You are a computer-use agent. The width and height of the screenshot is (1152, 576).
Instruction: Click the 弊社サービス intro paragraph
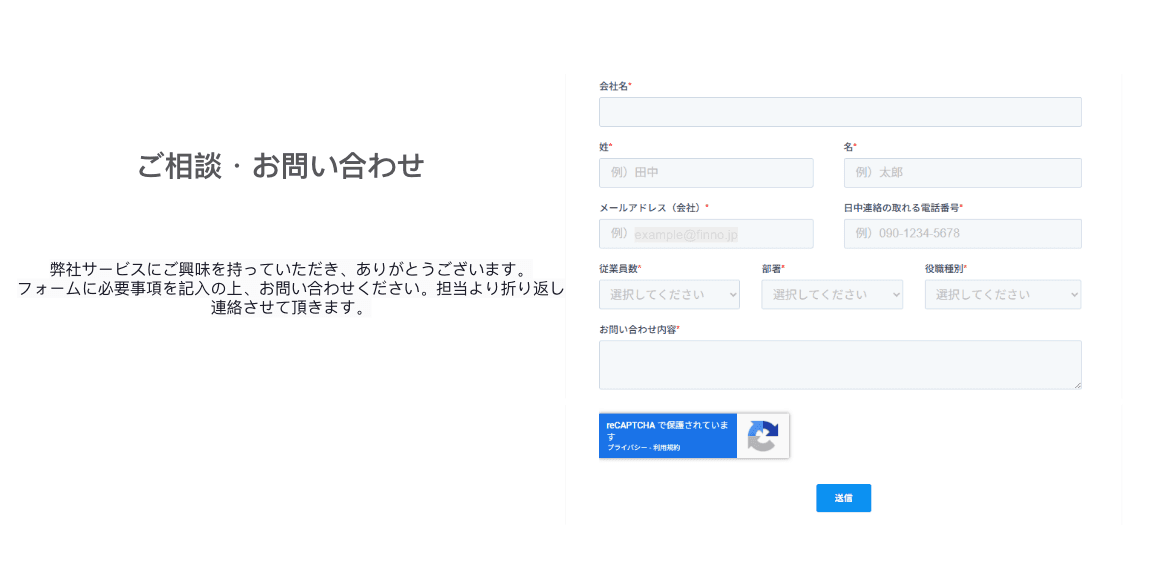[290, 288]
